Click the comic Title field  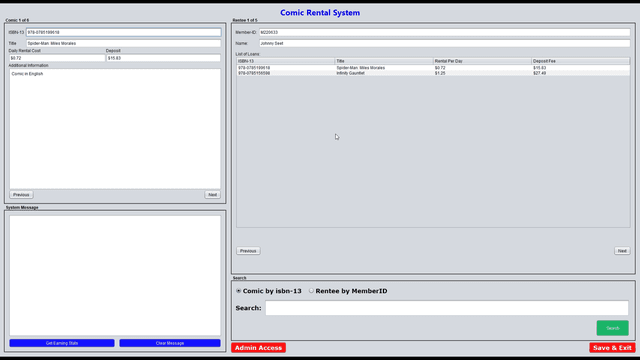(124, 43)
